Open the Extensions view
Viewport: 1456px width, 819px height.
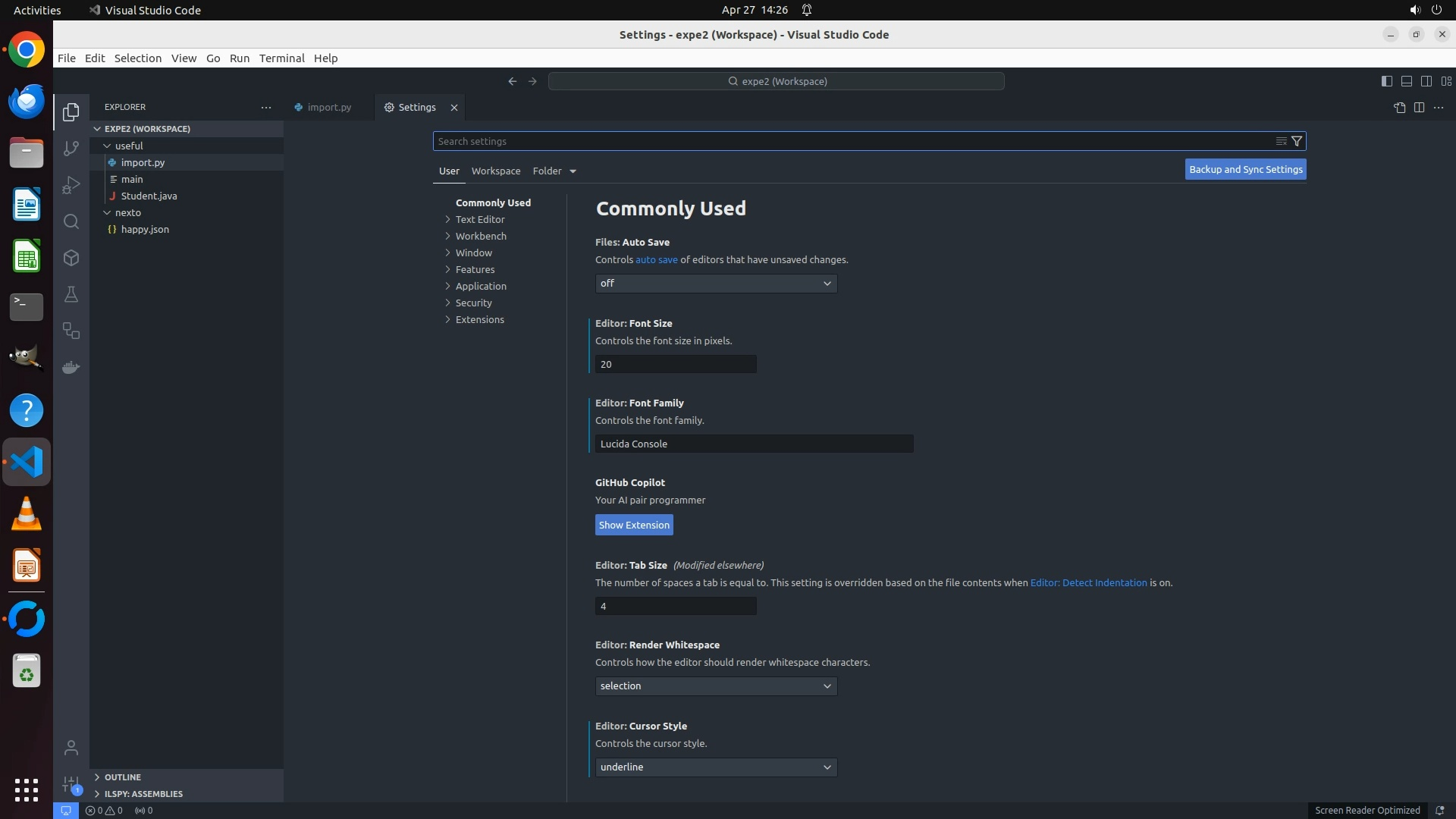click(x=71, y=258)
